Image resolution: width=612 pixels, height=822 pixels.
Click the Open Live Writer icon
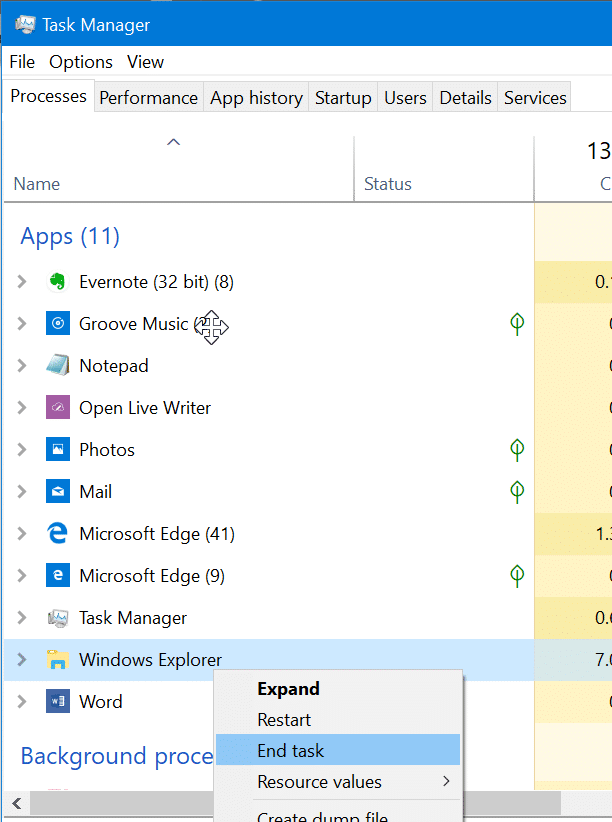click(58, 407)
